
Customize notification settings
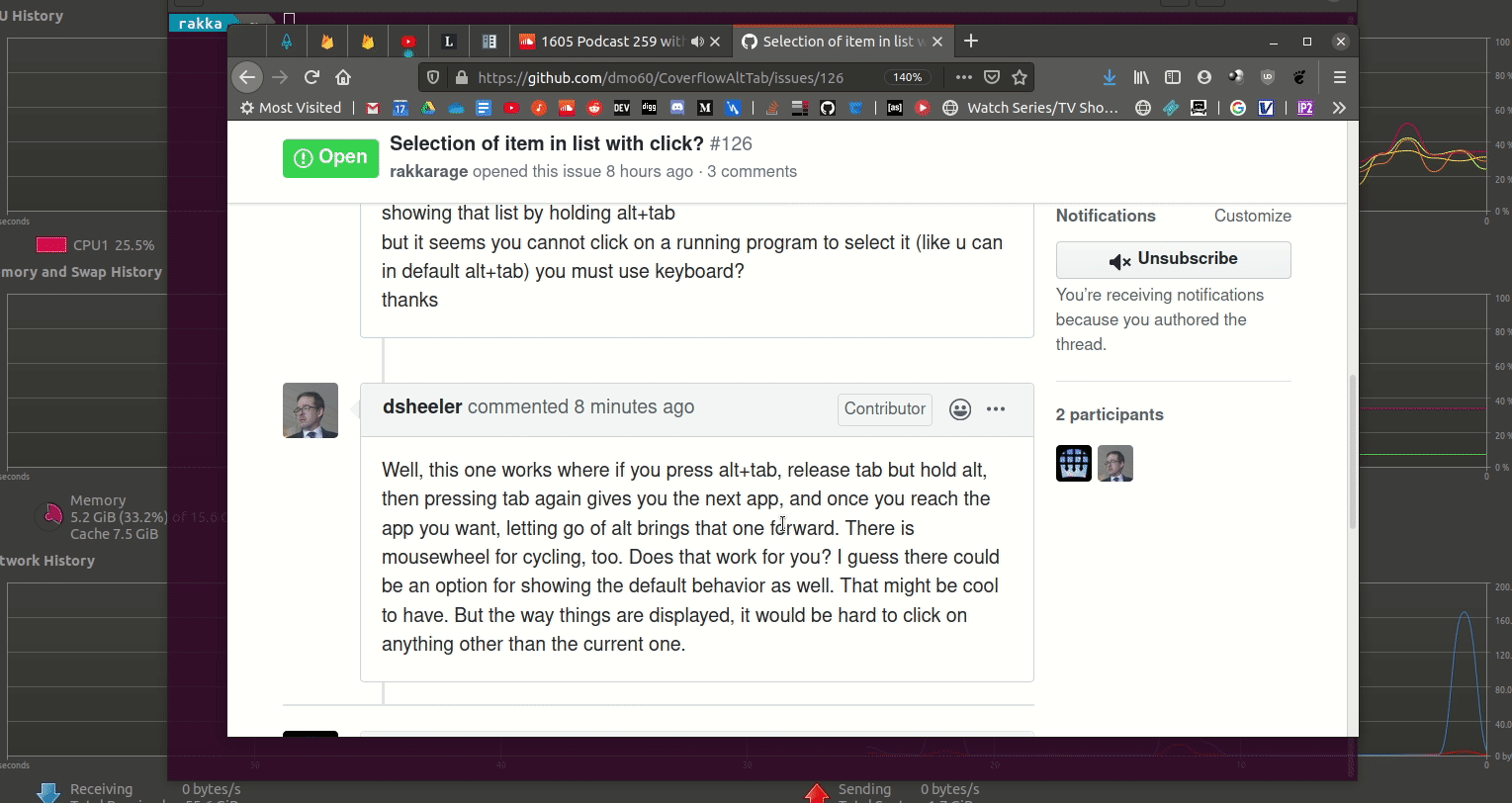coord(1252,216)
